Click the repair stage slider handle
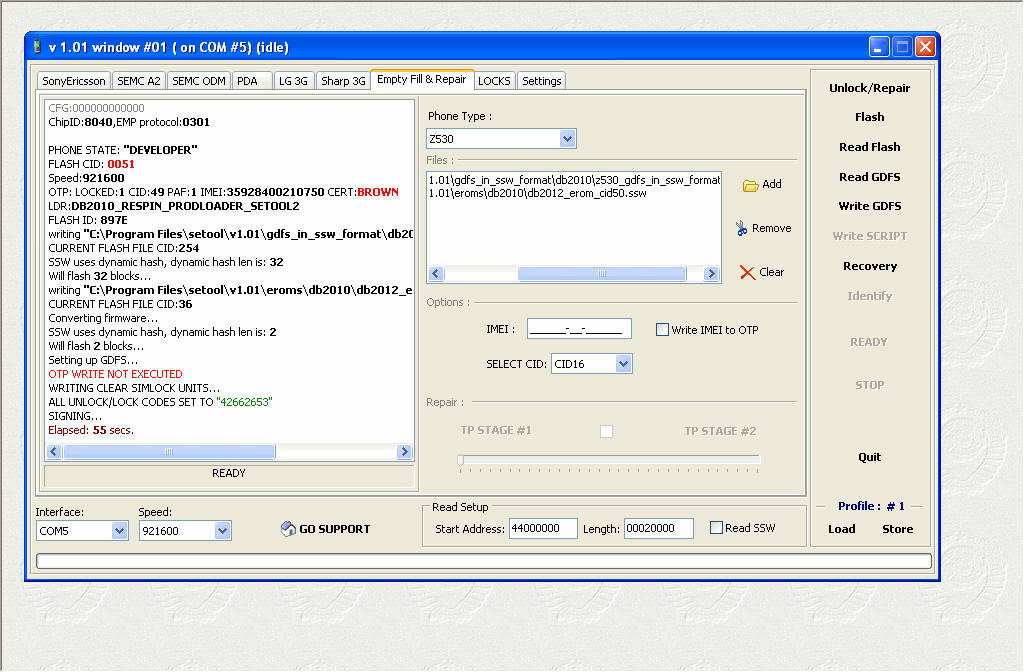1024x672 pixels. [460, 460]
